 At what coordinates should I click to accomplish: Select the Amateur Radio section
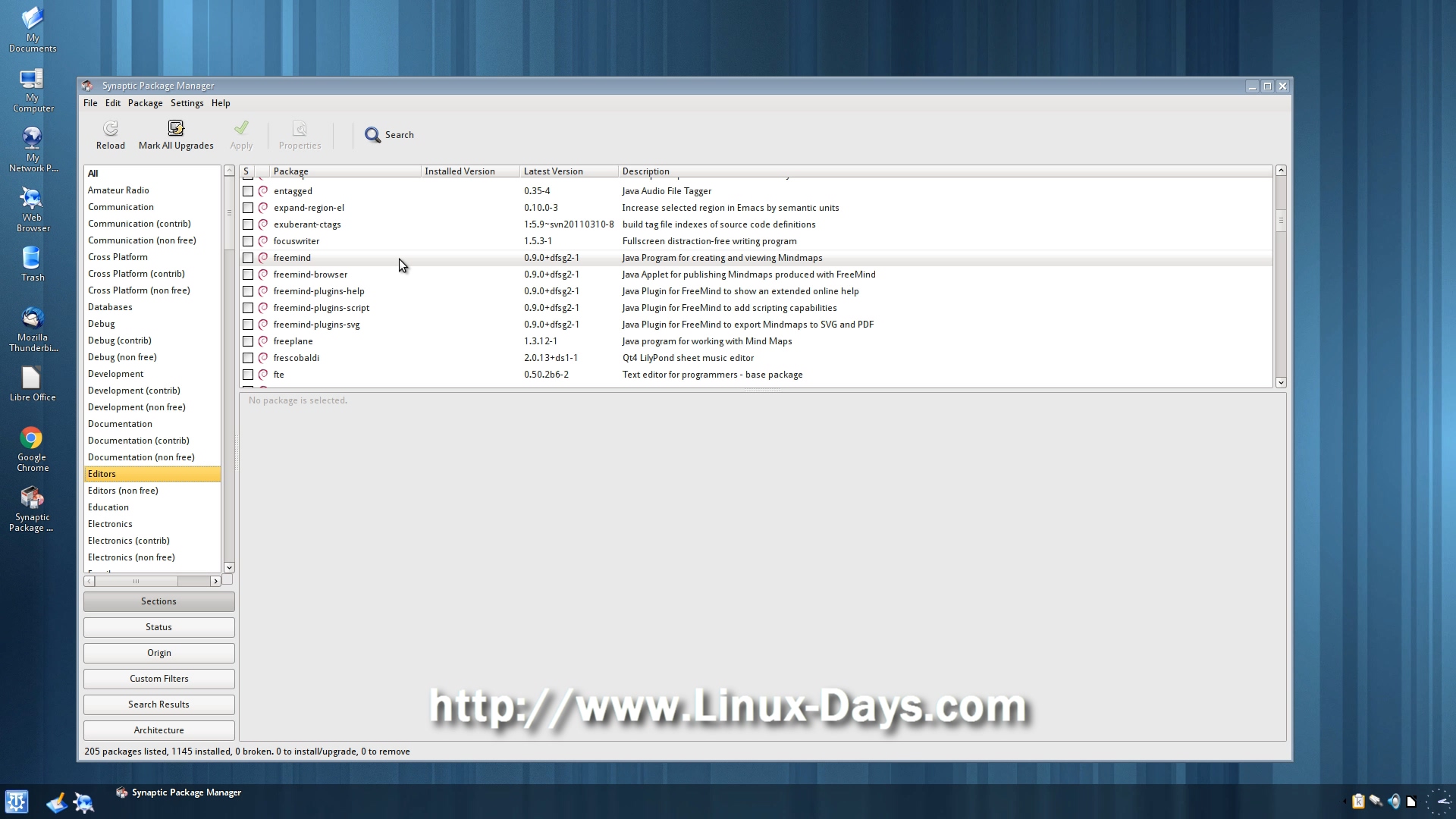click(x=152, y=190)
